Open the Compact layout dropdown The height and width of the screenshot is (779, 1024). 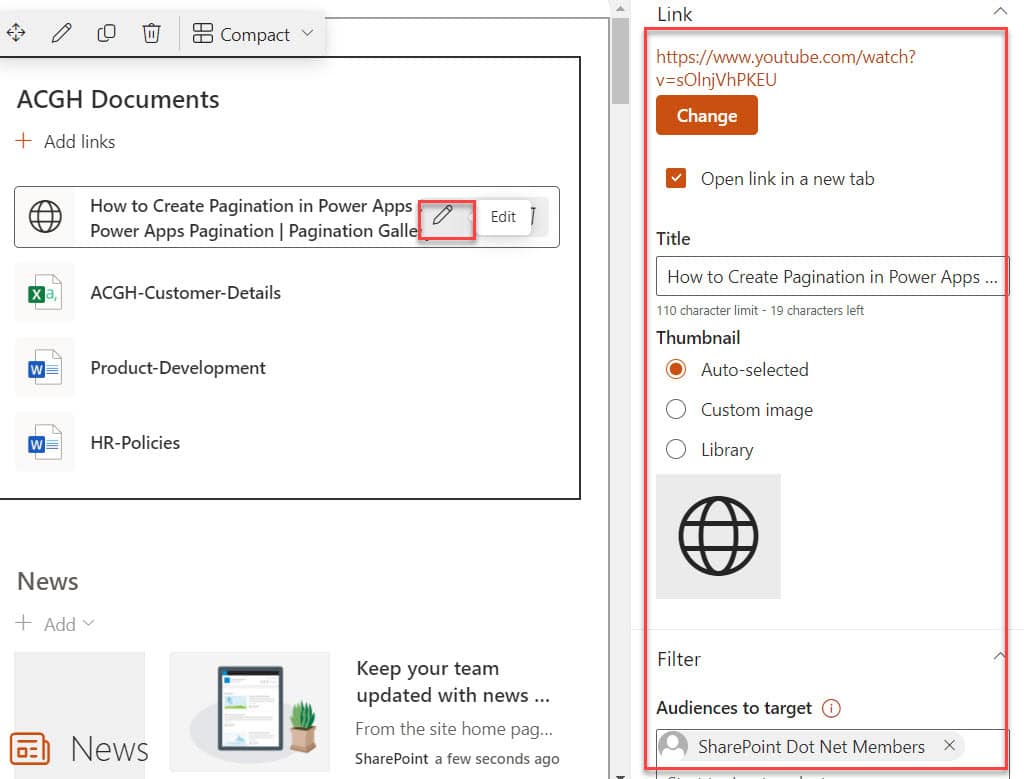tap(253, 34)
